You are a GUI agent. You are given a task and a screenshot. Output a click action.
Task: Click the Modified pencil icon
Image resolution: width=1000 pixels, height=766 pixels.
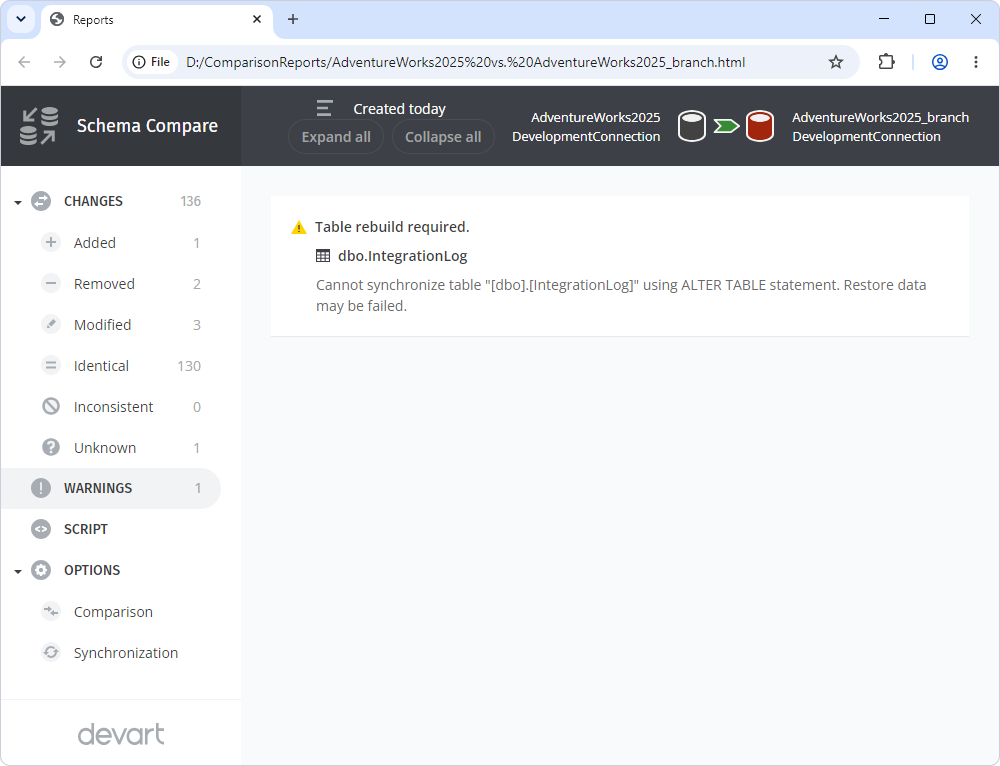(51, 325)
